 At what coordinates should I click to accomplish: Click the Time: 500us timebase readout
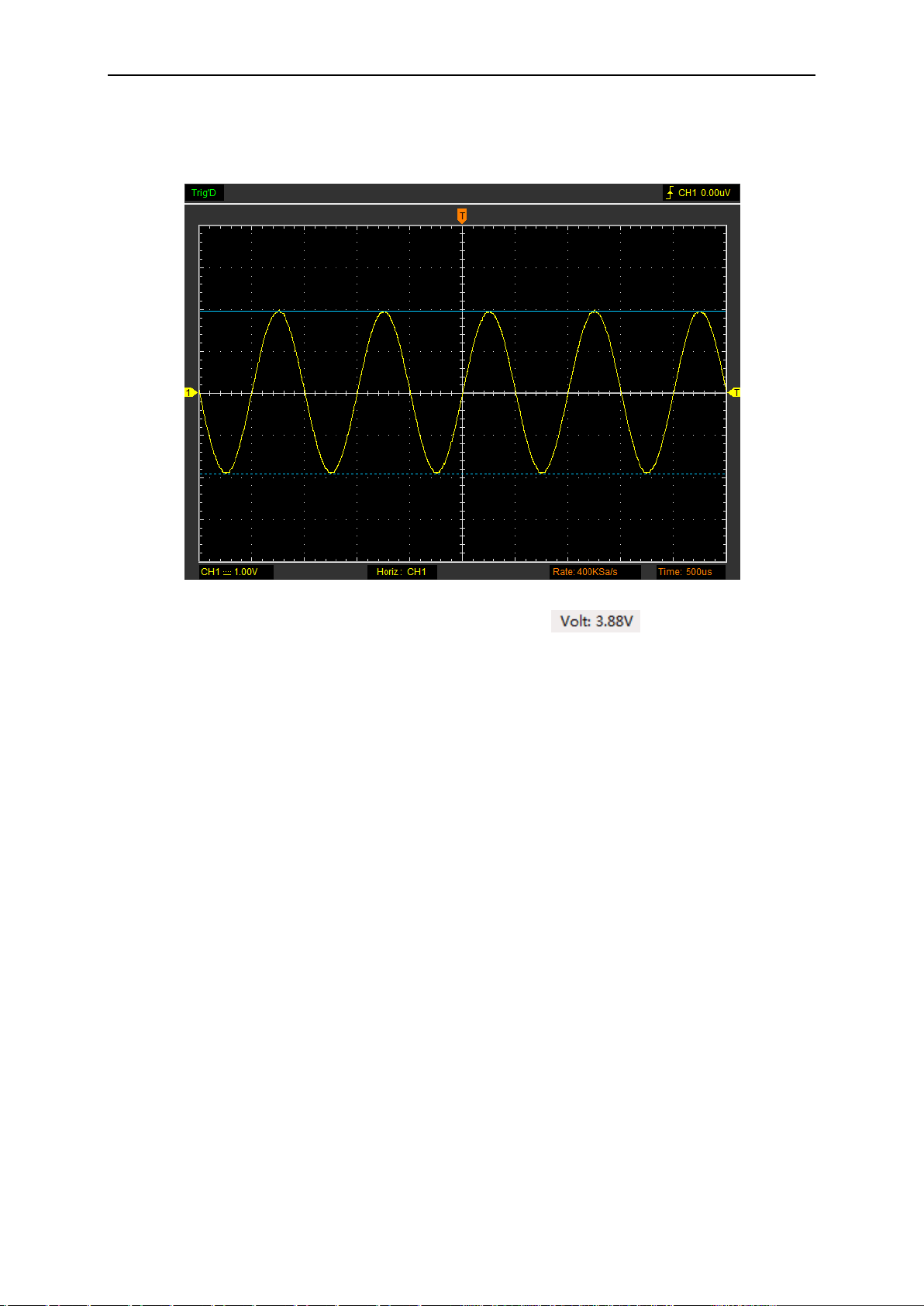(691, 572)
